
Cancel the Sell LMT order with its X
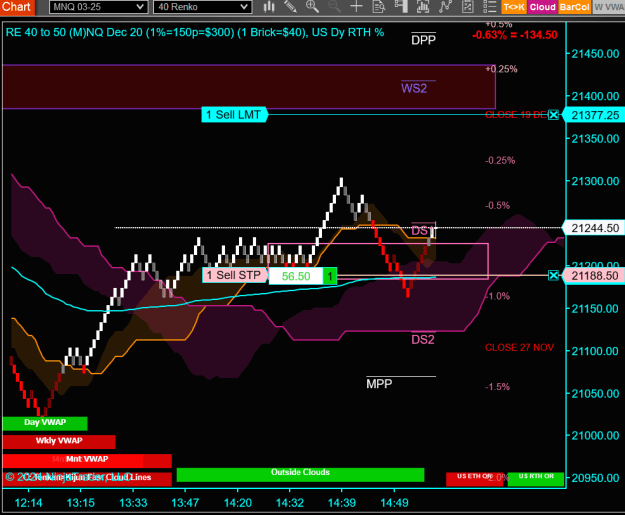point(553,115)
